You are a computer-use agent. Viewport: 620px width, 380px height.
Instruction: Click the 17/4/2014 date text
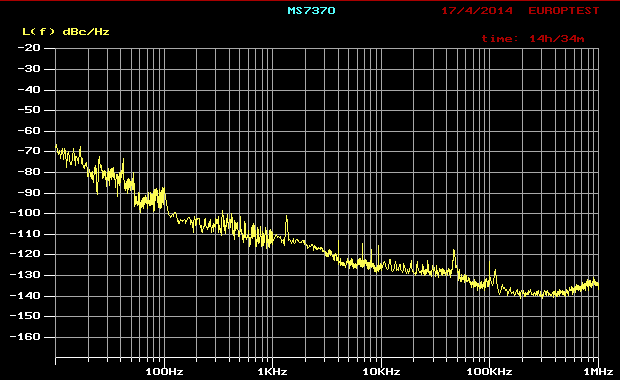[477, 11]
